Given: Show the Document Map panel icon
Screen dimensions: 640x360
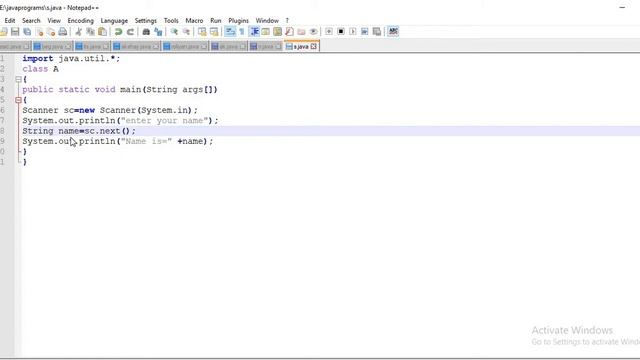Looking at the screenshot, I should coord(278,31).
